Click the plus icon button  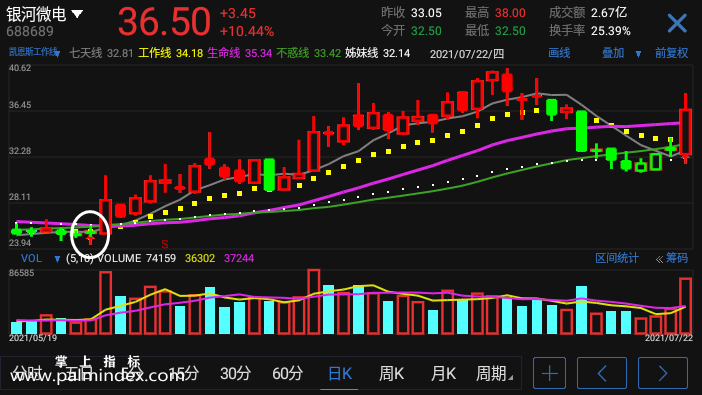(x=549, y=373)
